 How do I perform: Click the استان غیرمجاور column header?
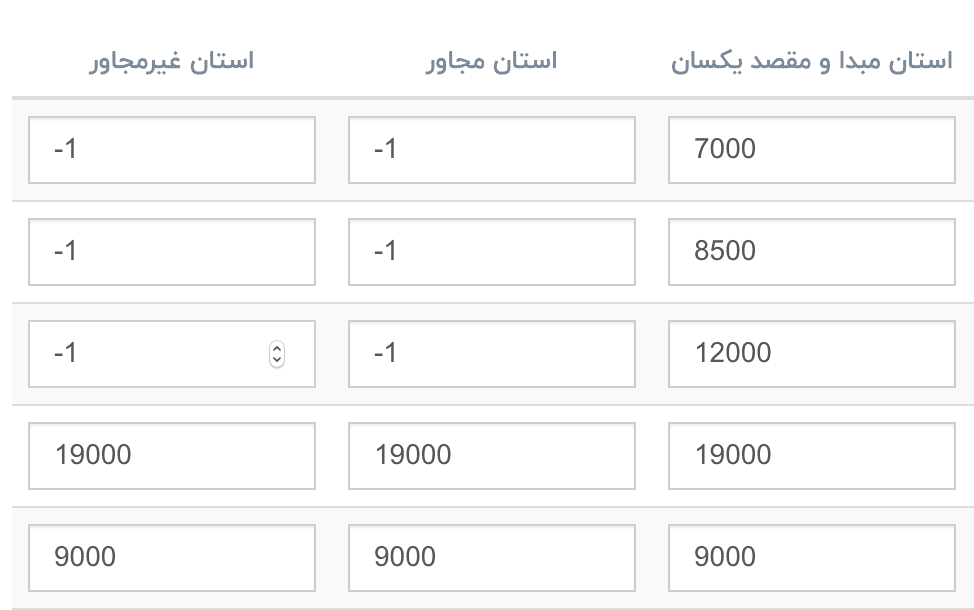pos(171,62)
